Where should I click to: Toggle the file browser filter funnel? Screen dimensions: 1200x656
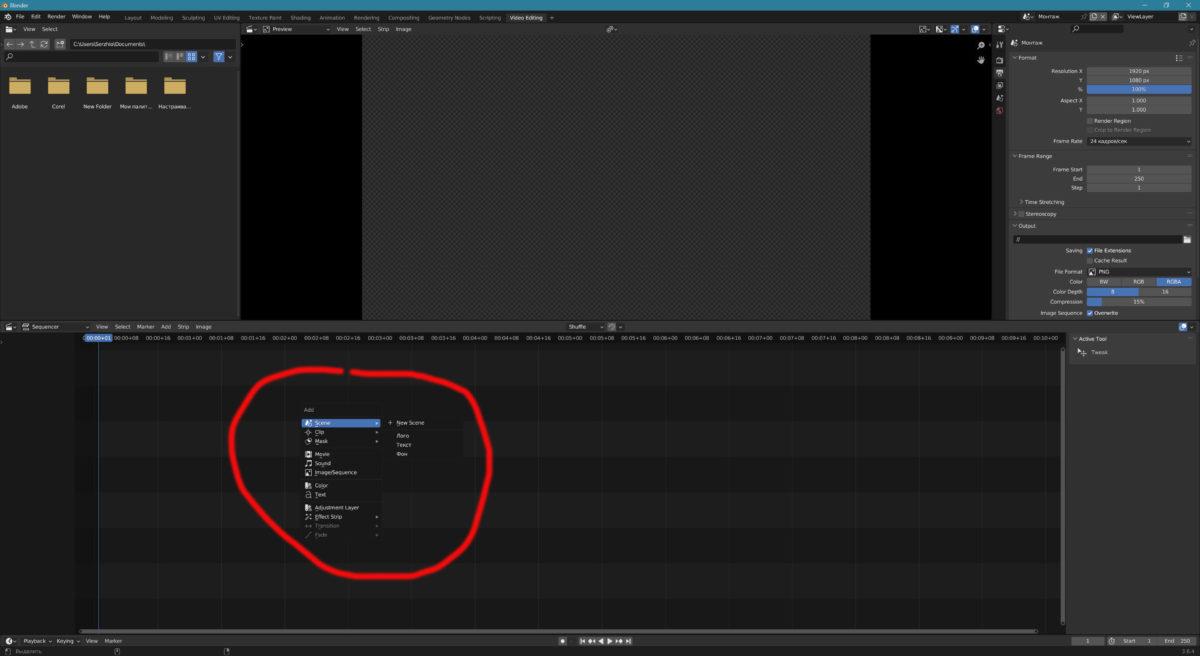(x=219, y=57)
